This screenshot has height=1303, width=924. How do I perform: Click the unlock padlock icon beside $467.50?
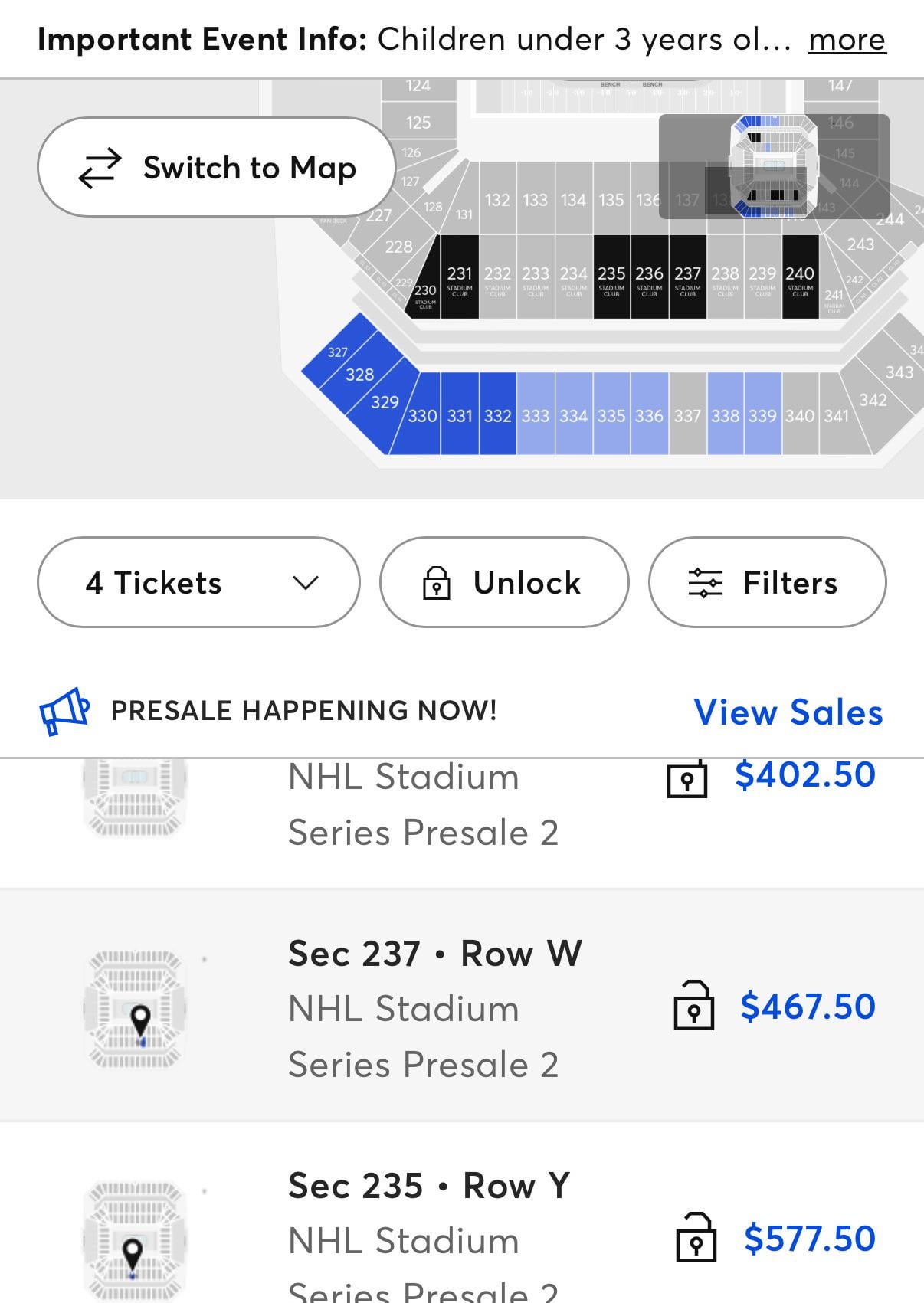(x=693, y=1005)
